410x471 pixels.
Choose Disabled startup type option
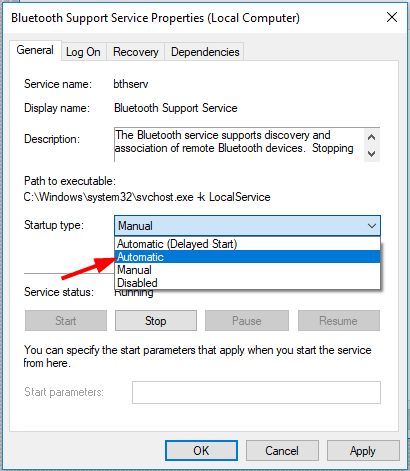tap(247, 283)
